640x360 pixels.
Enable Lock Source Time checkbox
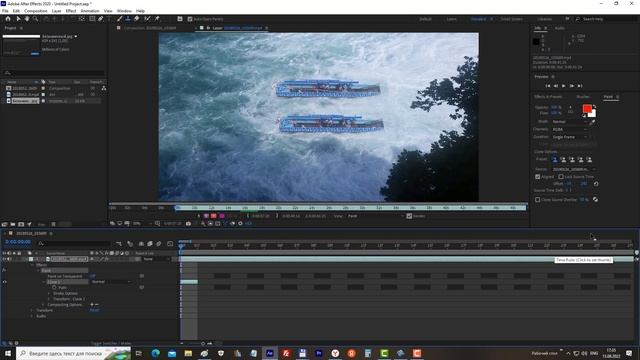pos(561,177)
